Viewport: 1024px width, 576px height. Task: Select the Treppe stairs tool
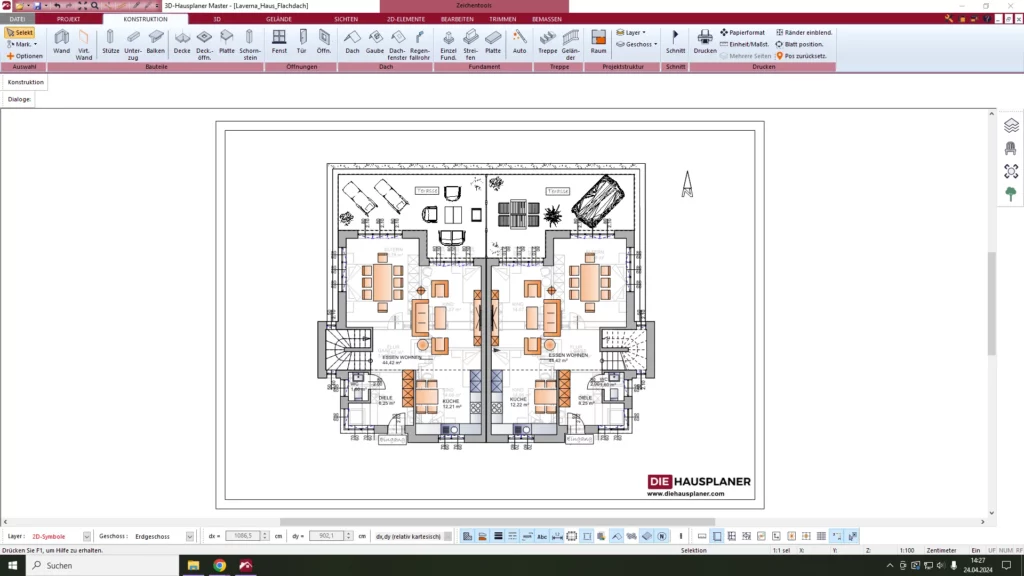(x=547, y=43)
